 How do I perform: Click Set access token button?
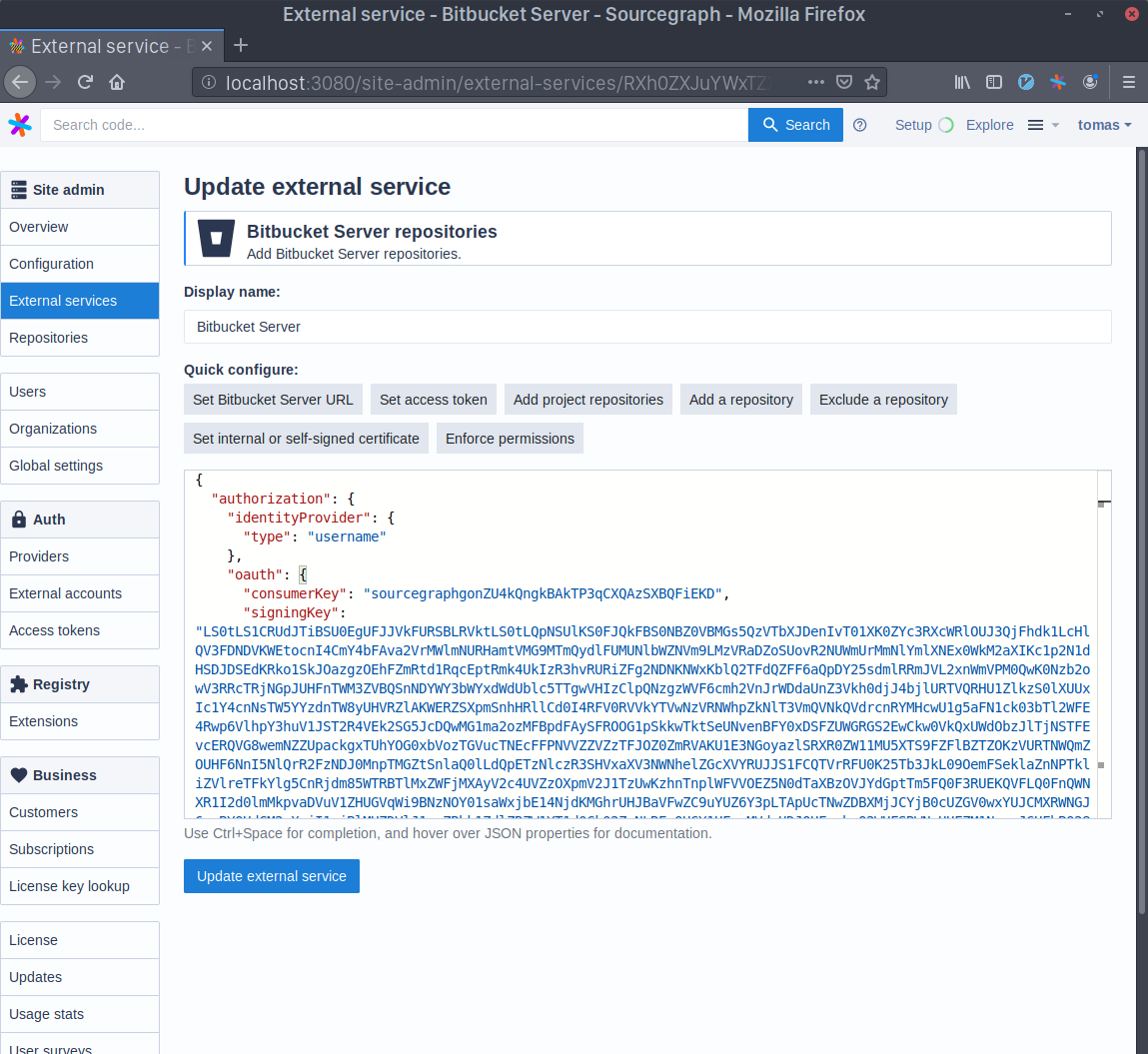coord(434,400)
